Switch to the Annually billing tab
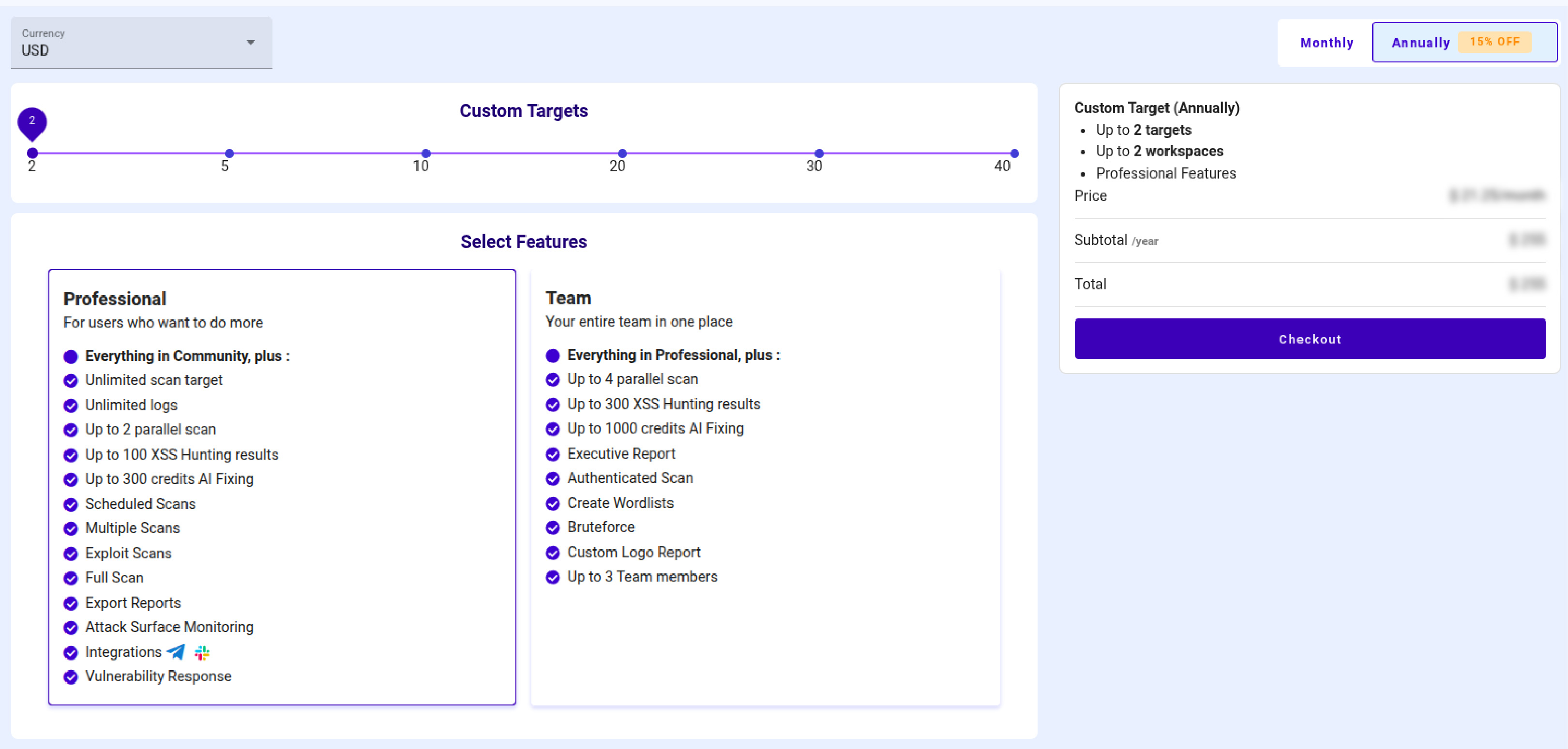This screenshot has width=1568, height=749. pyautogui.click(x=1421, y=43)
